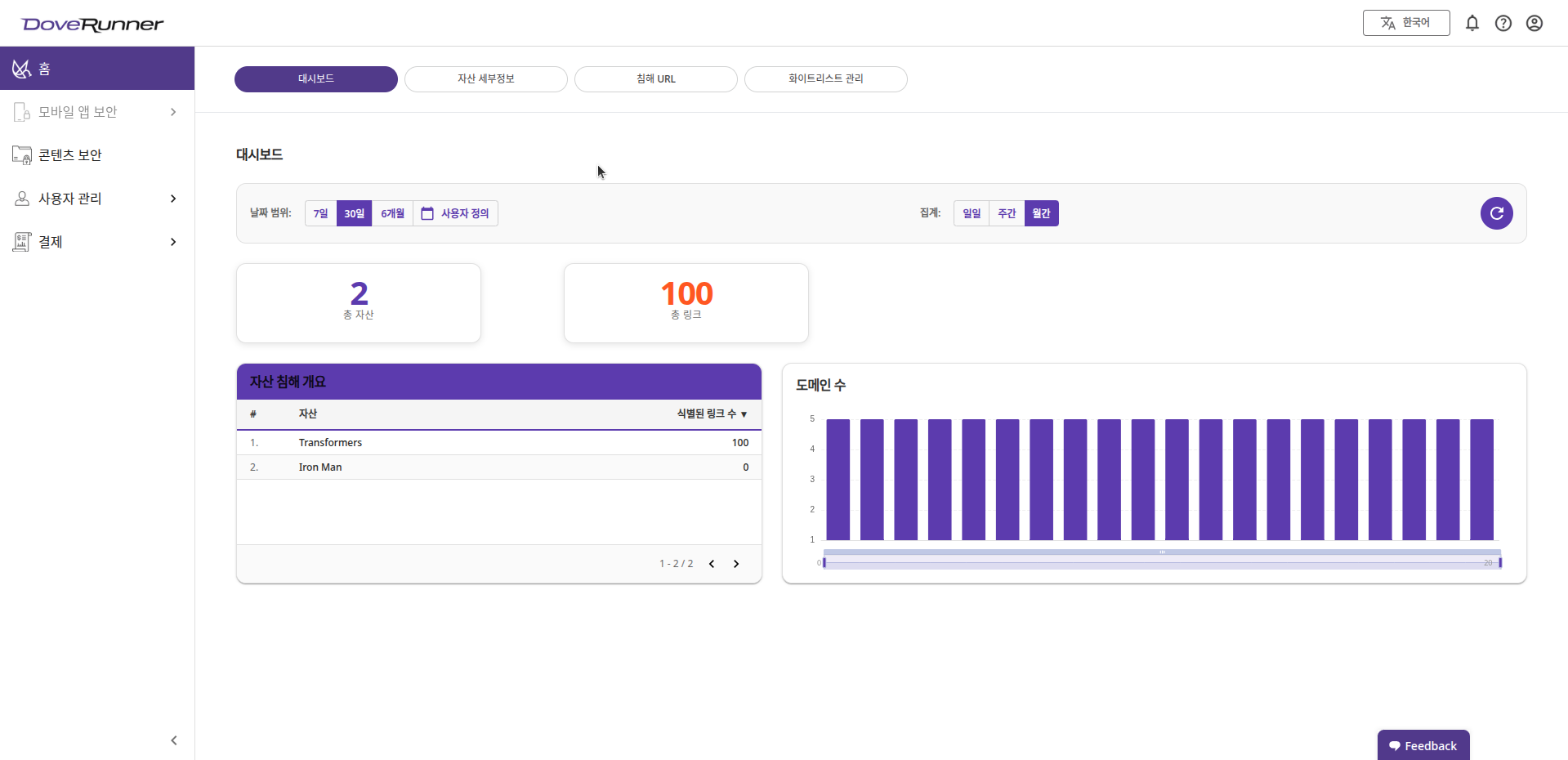This screenshot has height=760, width=1568.
Task: Click the Feedback button
Action: click(1423, 745)
